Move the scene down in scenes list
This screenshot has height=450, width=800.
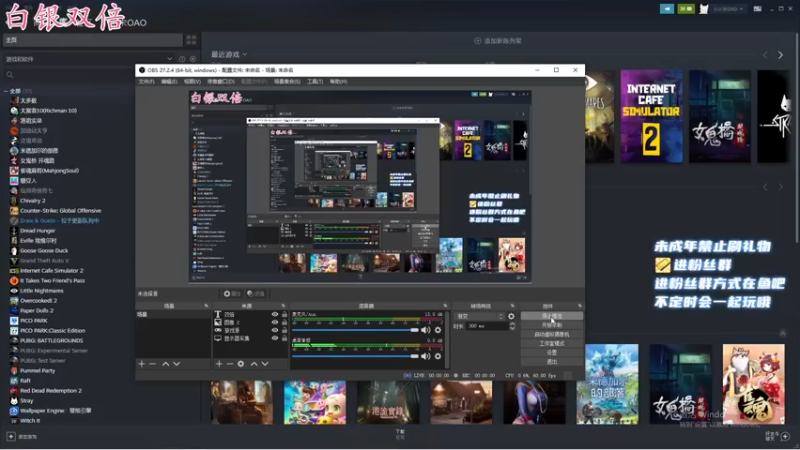(177, 364)
